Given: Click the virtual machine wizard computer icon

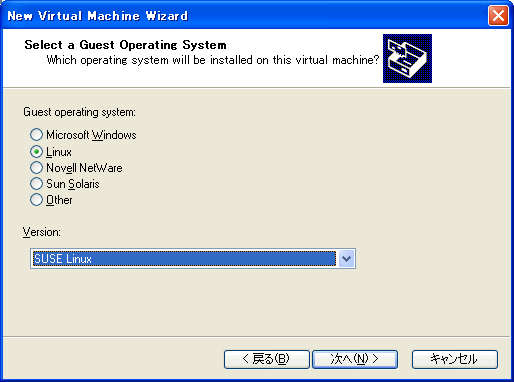Looking at the screenshot, I should coord(407,58).
